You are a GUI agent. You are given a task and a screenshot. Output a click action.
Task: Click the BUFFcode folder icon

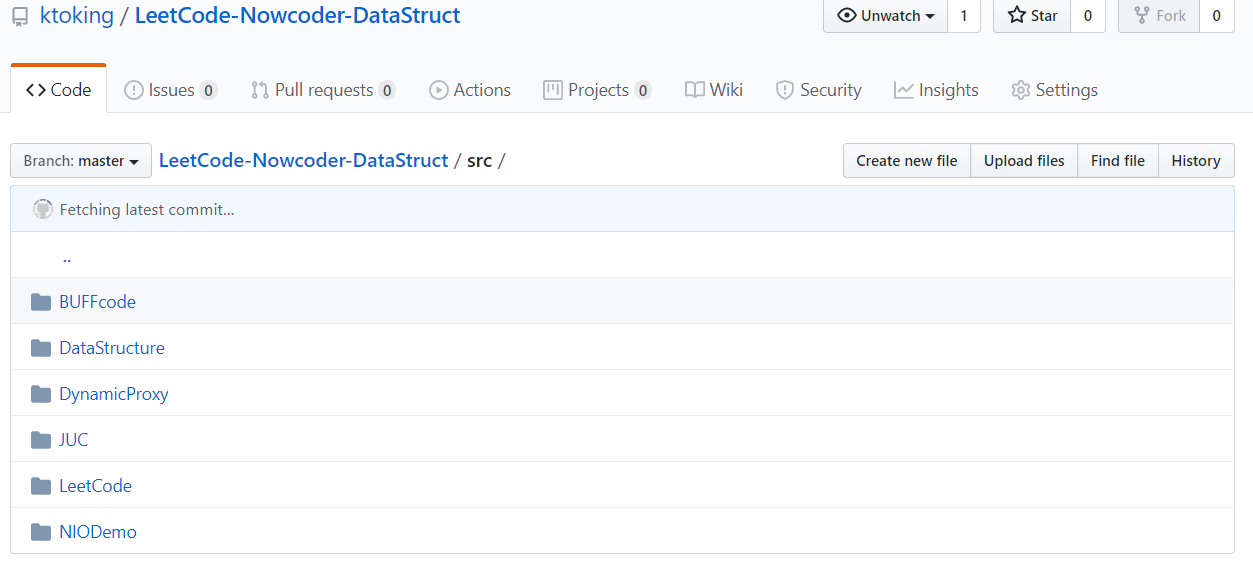[41, 302]
